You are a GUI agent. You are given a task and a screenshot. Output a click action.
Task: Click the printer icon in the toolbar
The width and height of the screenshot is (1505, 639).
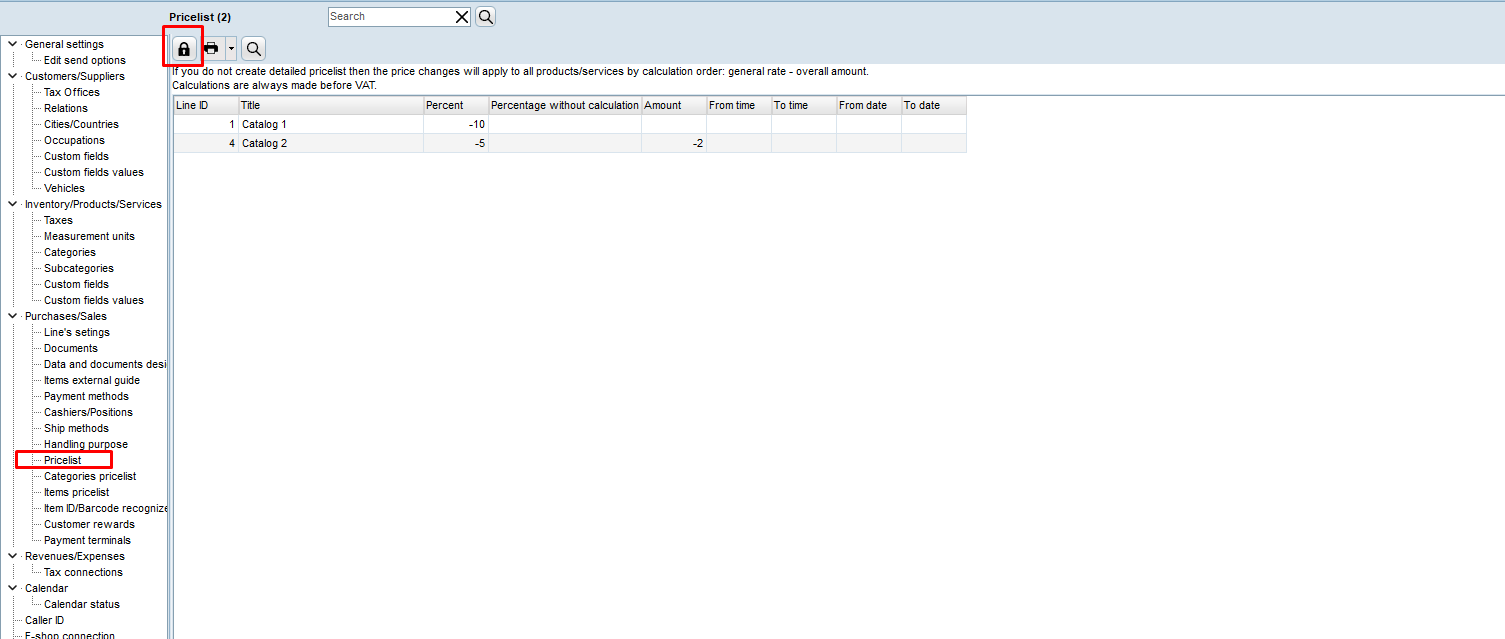211,48
